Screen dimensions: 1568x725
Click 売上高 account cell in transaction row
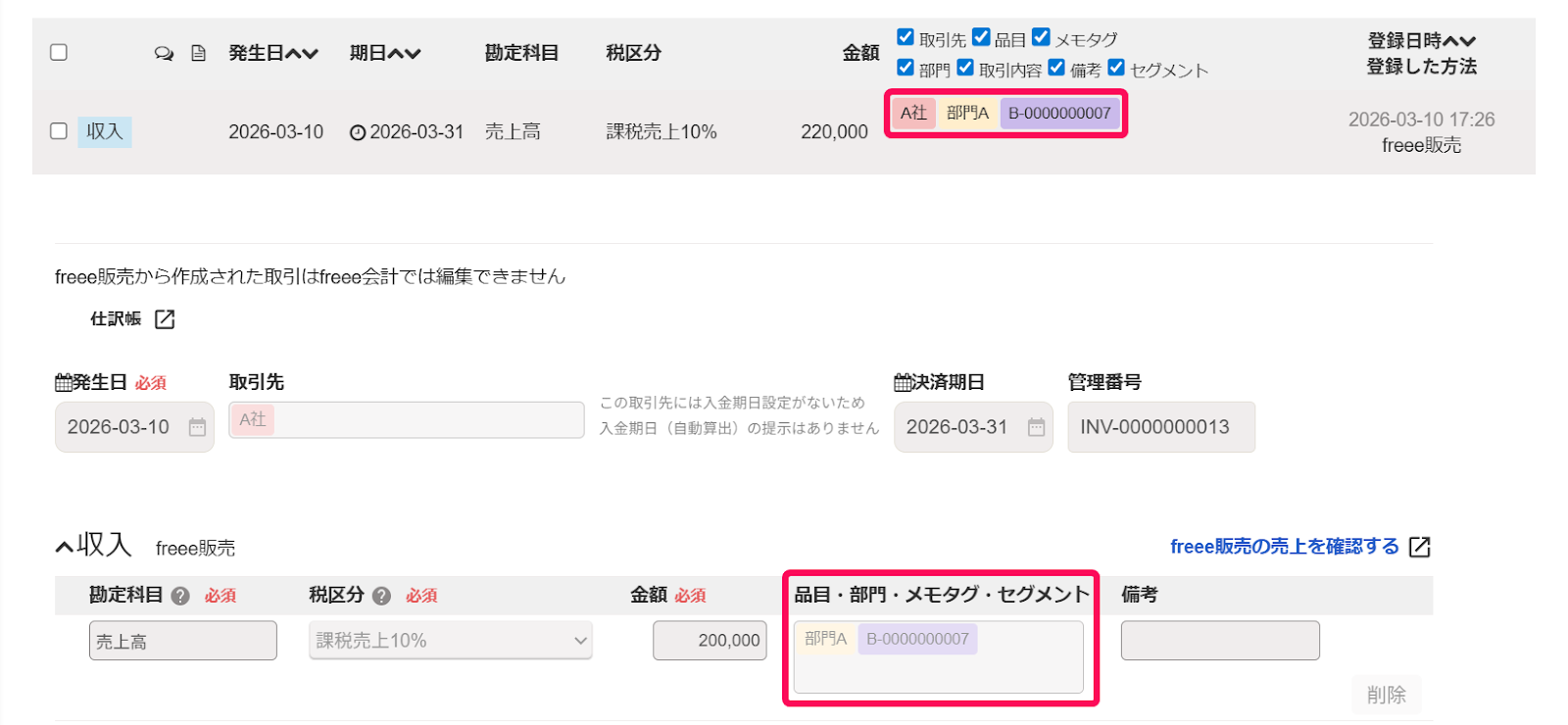[513, 131]
